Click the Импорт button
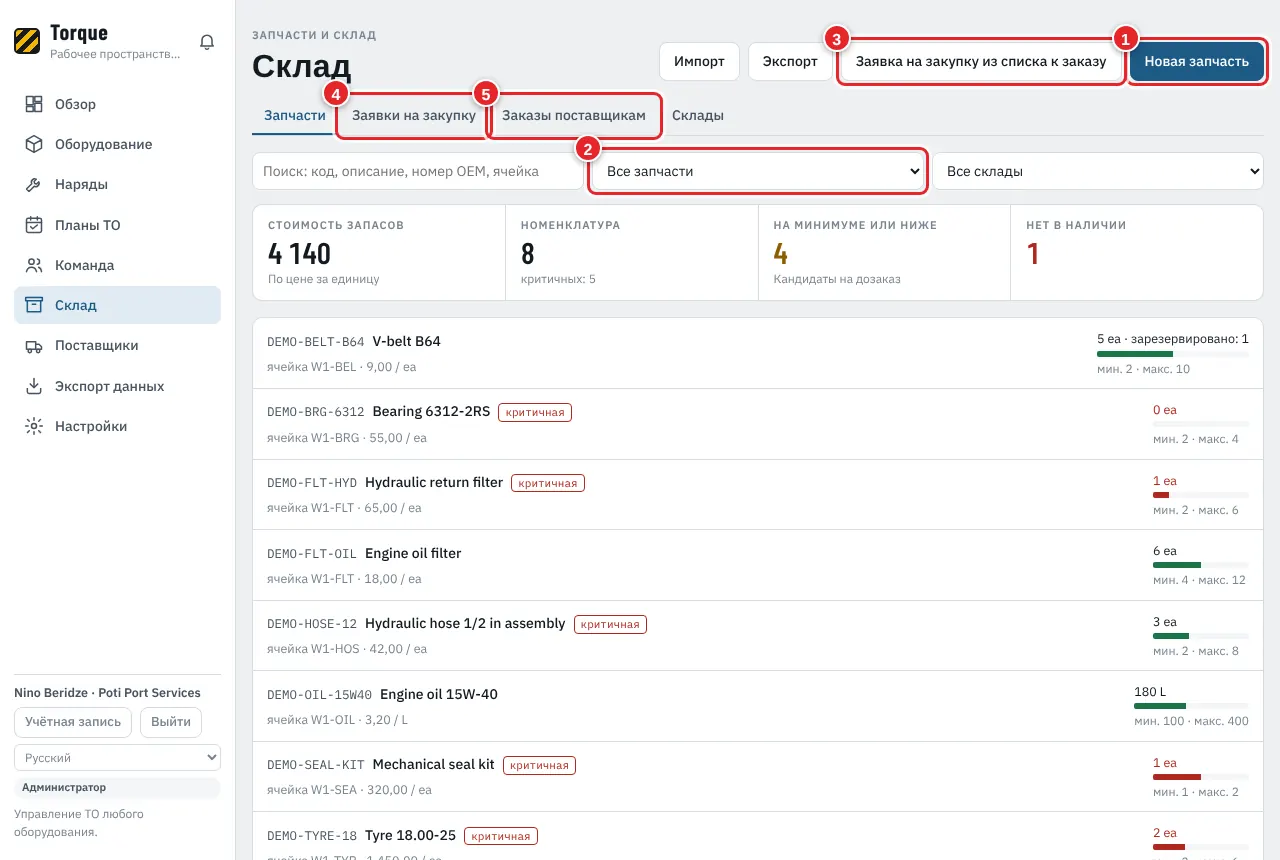 point(699,61)
